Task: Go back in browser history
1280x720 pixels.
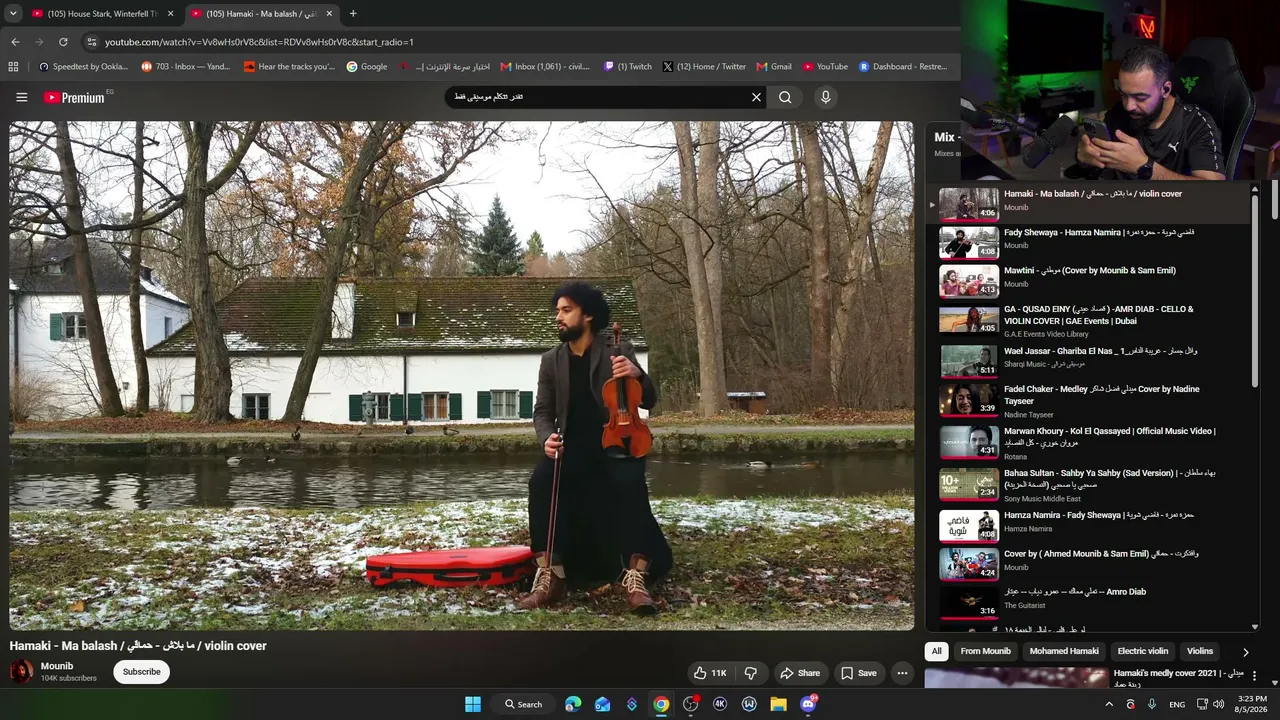Action: tap(15, 42)
